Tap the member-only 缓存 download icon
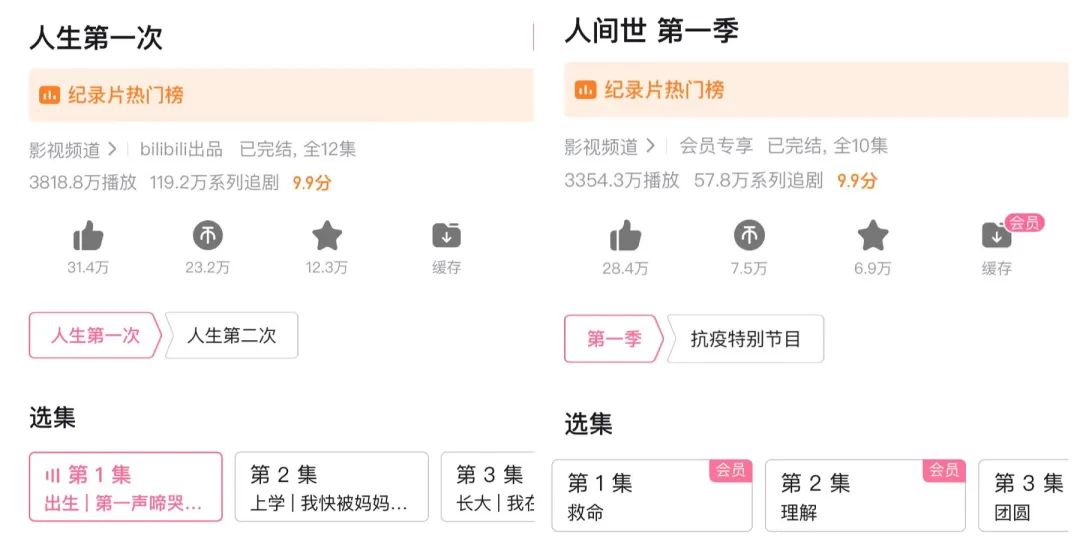This screenshot has height=554, width=1080. (x=996, y=237)
